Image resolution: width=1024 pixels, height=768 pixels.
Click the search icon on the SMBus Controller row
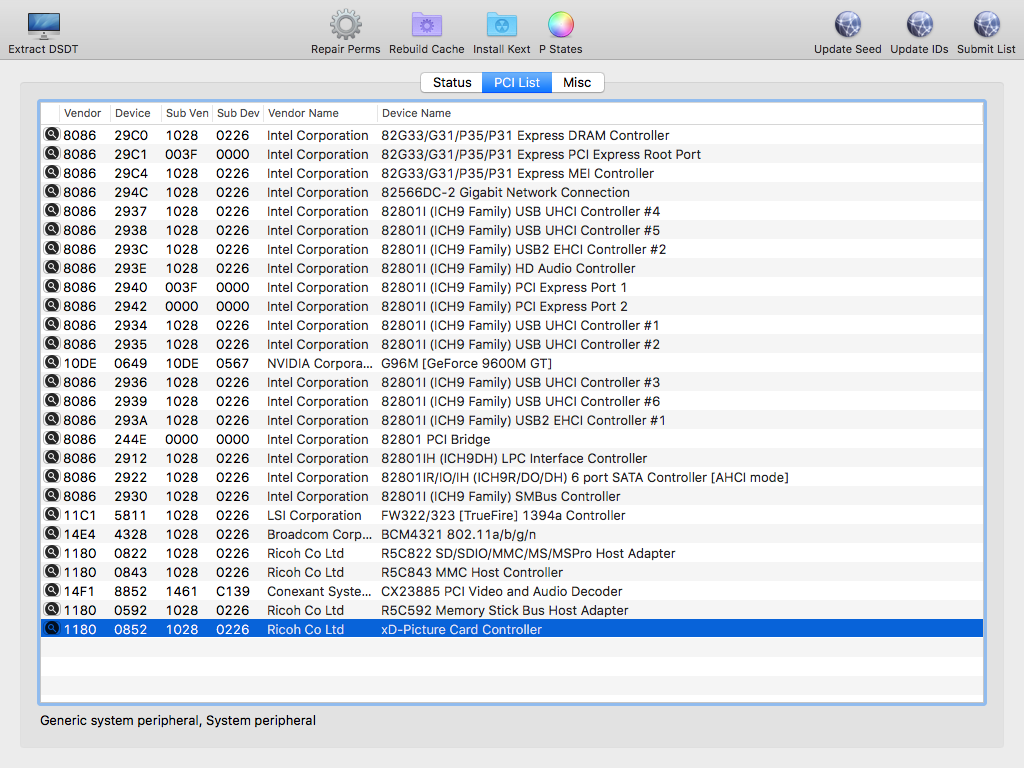coord(52,496)
